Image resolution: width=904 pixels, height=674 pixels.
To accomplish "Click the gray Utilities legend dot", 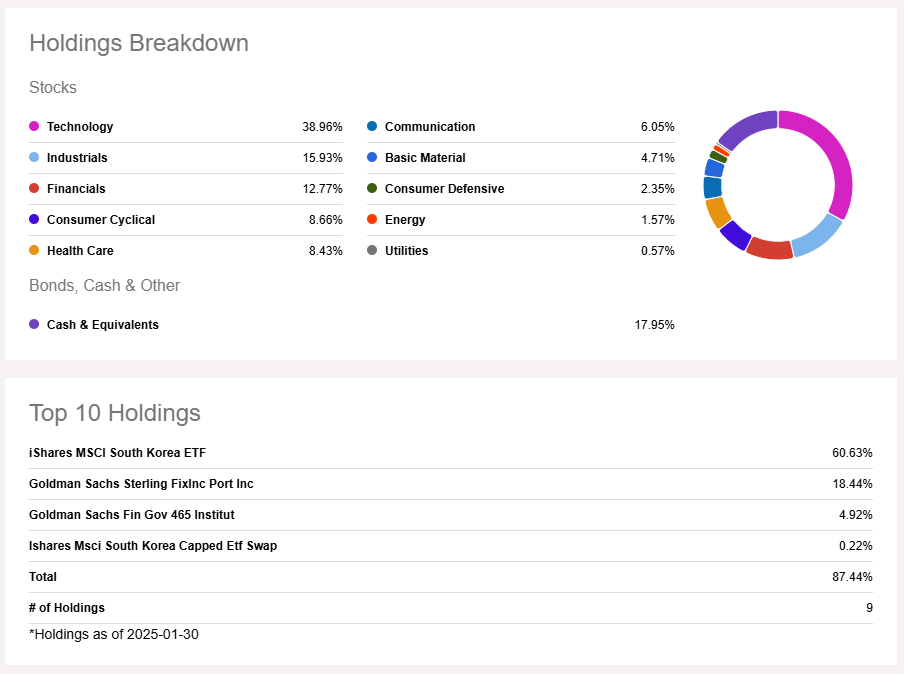I will [x=372, y=251].
